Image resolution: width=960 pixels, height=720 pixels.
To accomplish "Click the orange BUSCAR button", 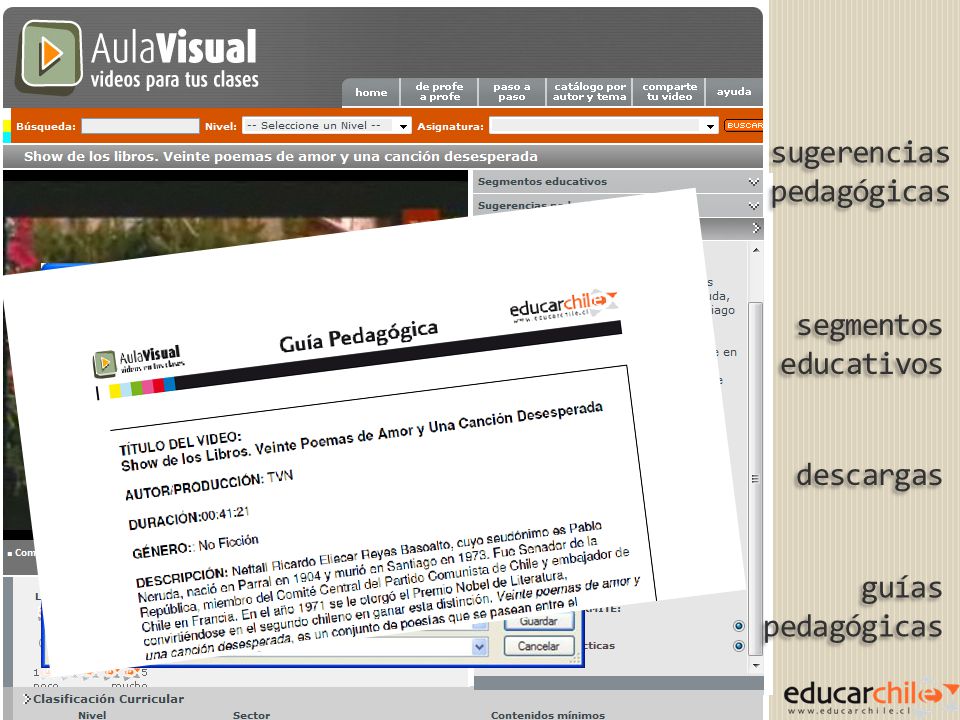I will [744, 126].
